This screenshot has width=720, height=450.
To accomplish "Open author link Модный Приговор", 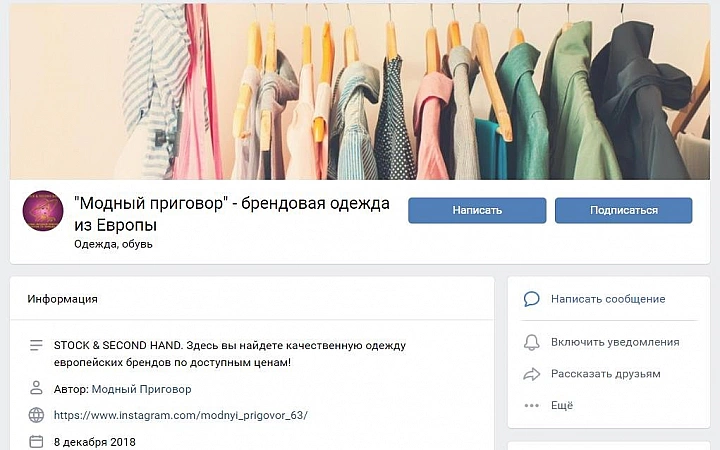I will coord(141,389).
